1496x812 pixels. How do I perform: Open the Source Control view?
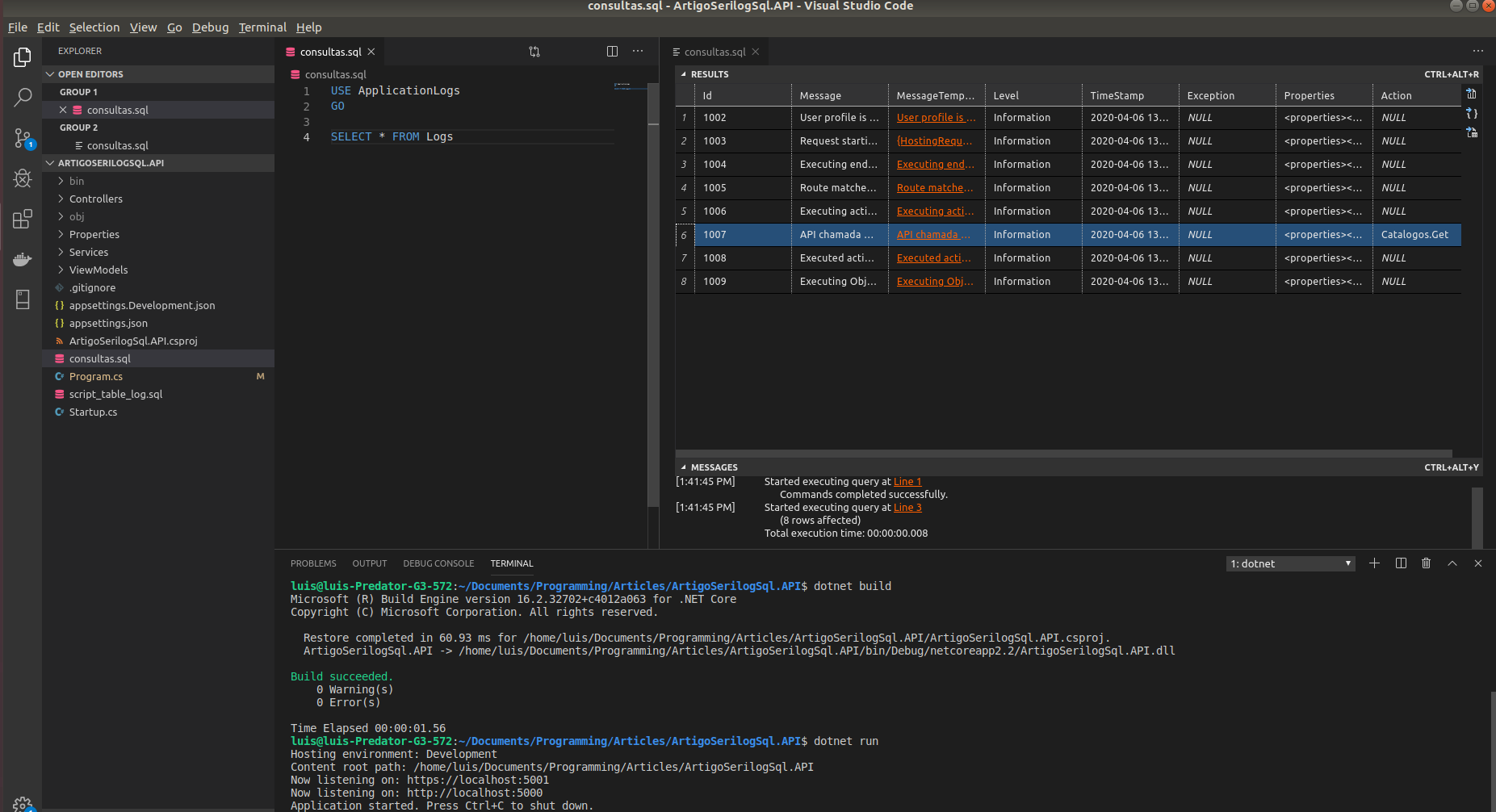[23, 137]
